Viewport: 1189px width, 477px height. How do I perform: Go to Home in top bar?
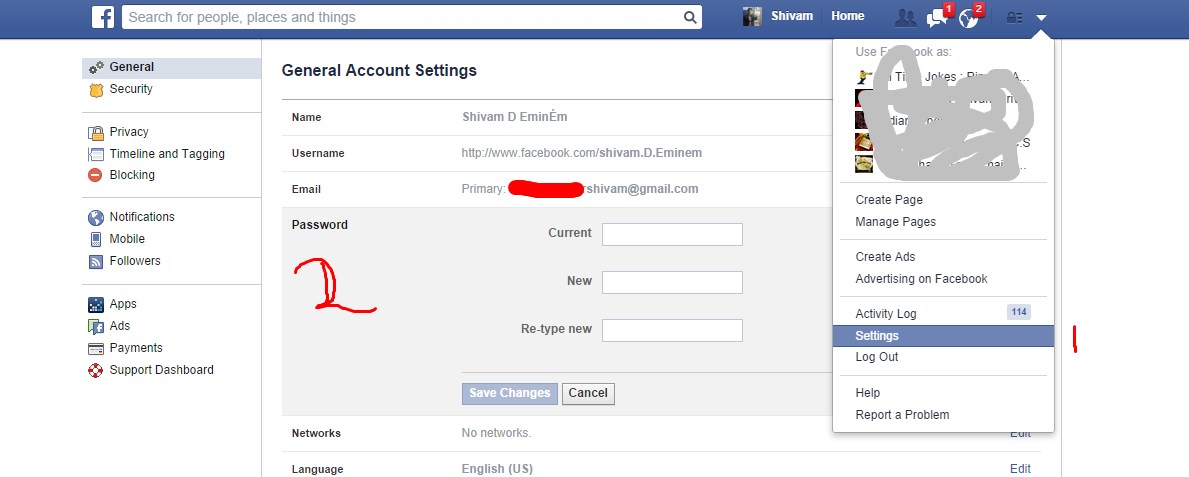coord(848,16)
